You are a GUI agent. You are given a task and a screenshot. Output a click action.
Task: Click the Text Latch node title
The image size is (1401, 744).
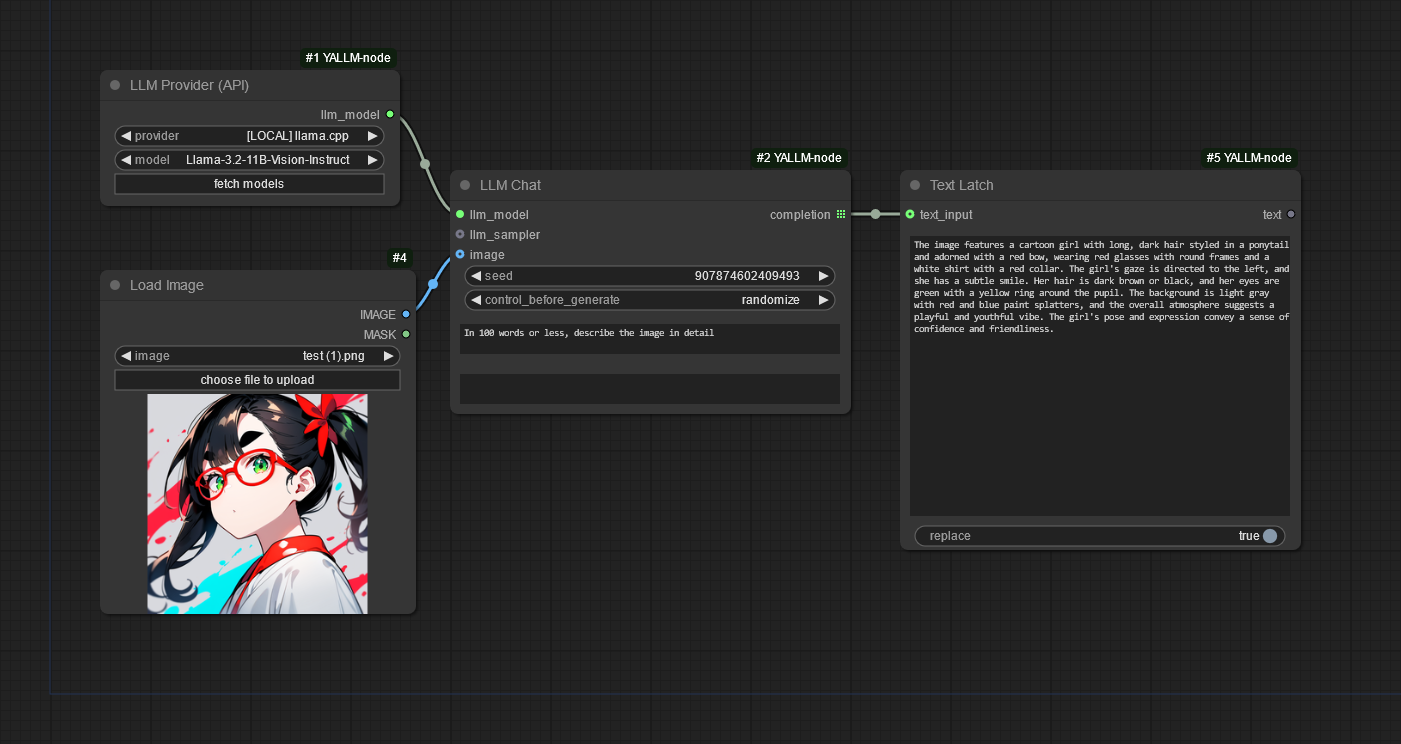[962, 185]
